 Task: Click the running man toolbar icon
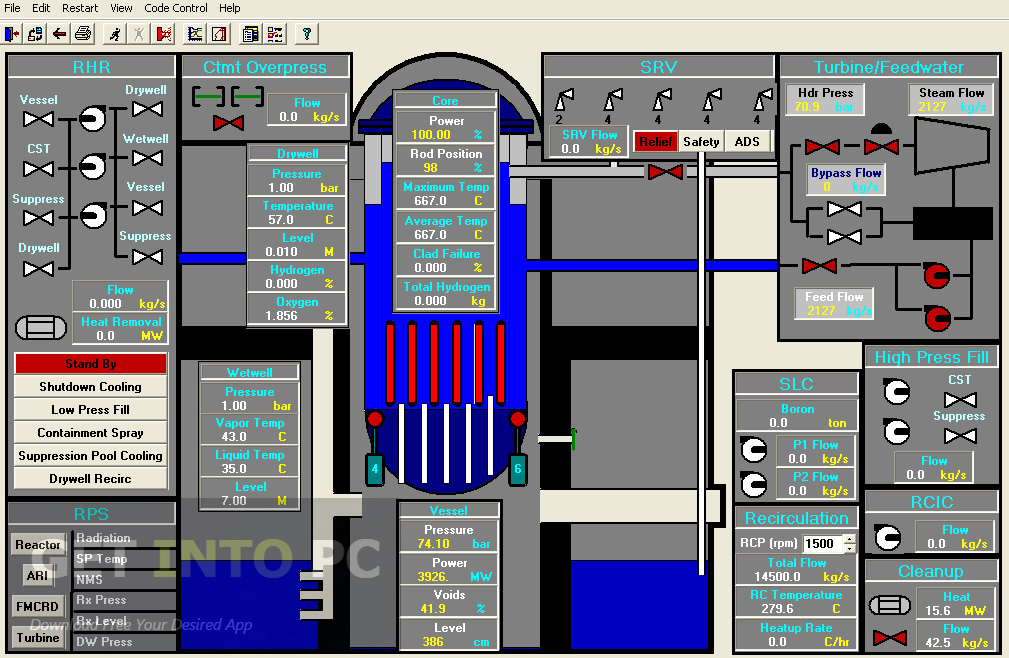click(115, 34)
